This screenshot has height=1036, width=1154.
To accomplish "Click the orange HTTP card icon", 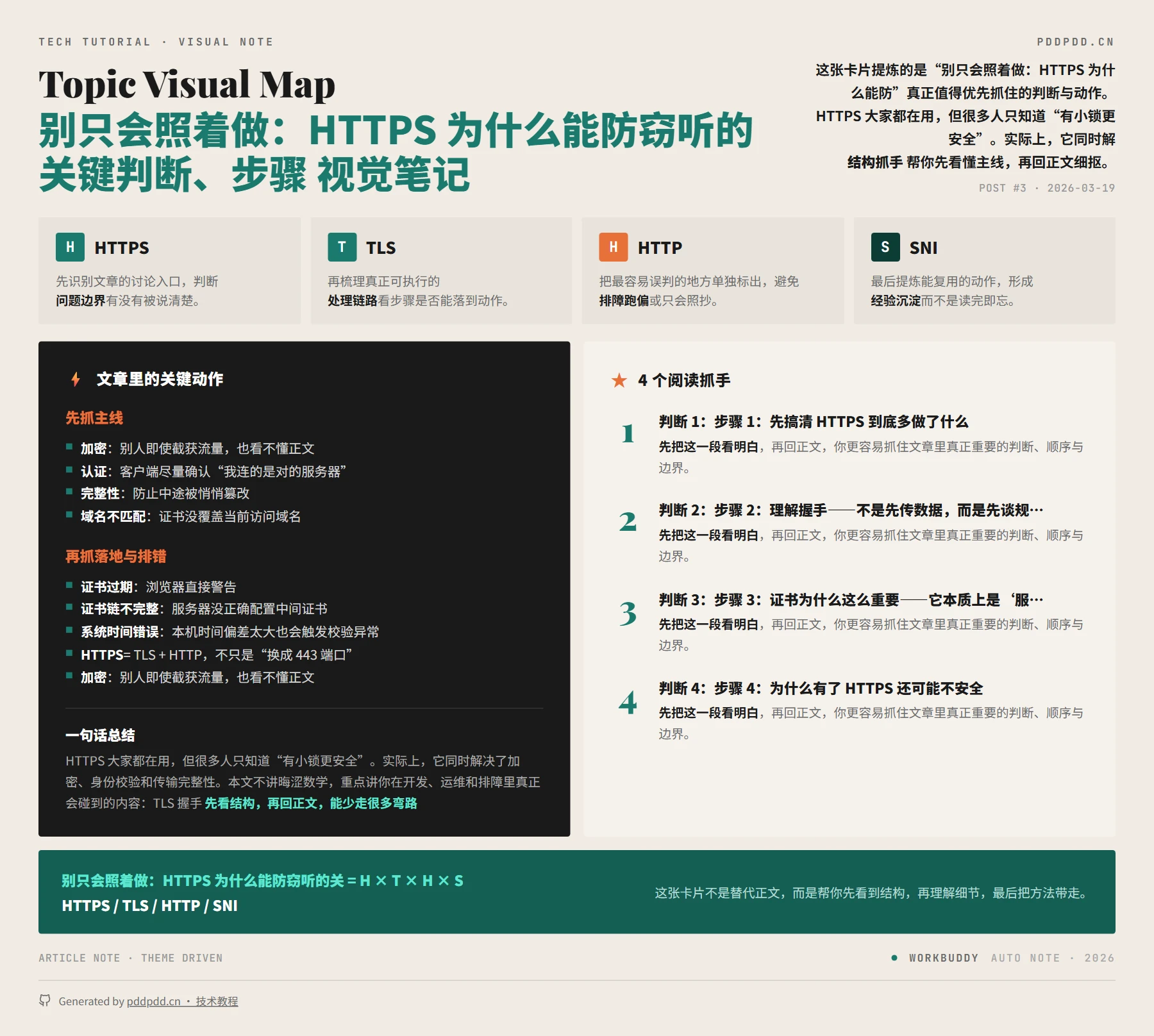I will click(x=613, y=247).
